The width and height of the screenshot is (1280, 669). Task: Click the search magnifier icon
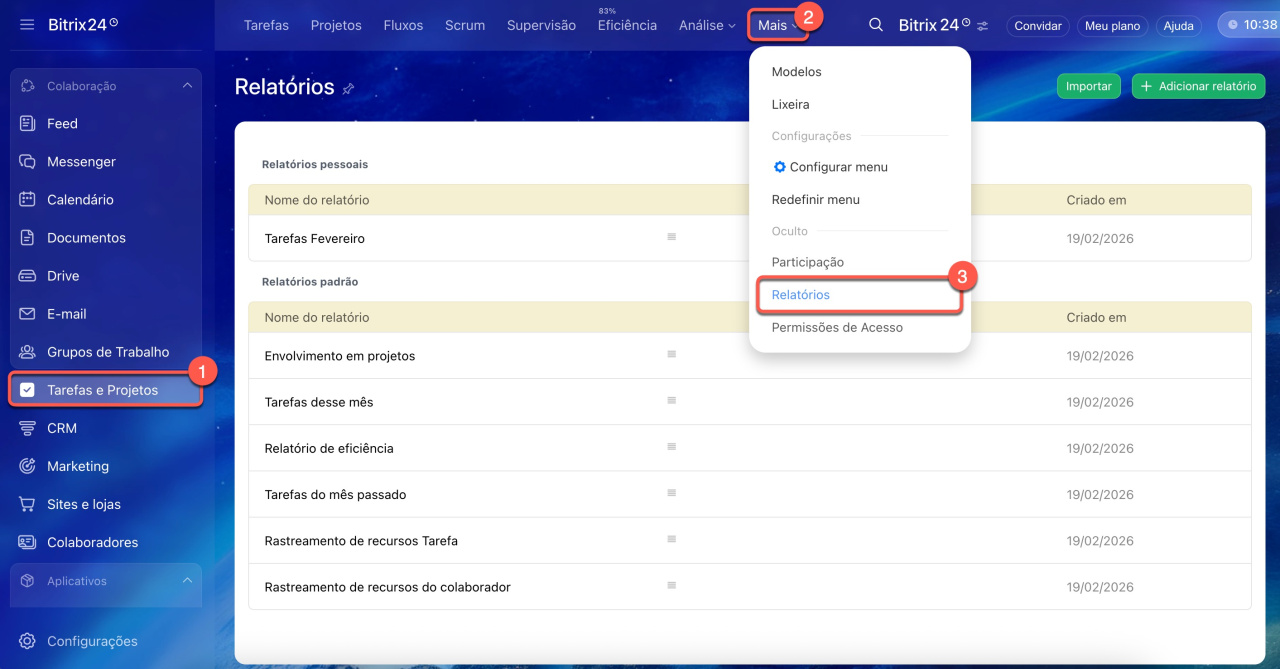coord(876,25)
